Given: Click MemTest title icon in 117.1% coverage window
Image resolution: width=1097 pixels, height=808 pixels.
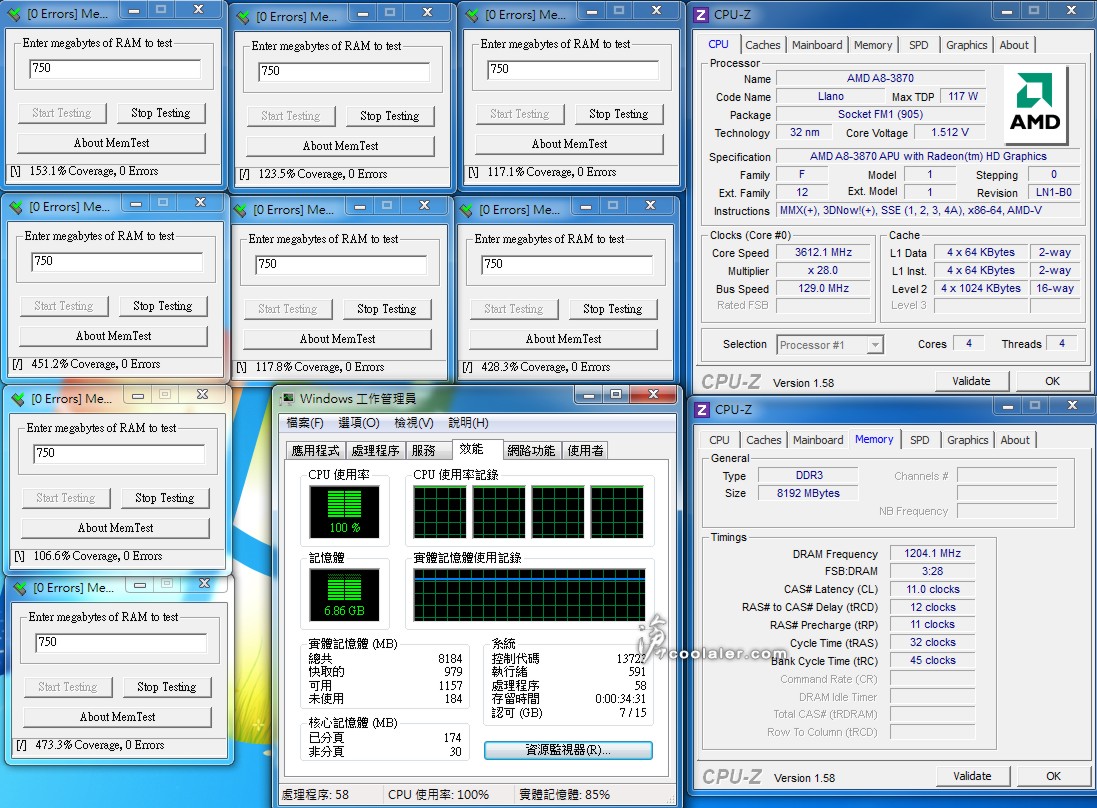Looking at the screenshot, I should (472, 15).
